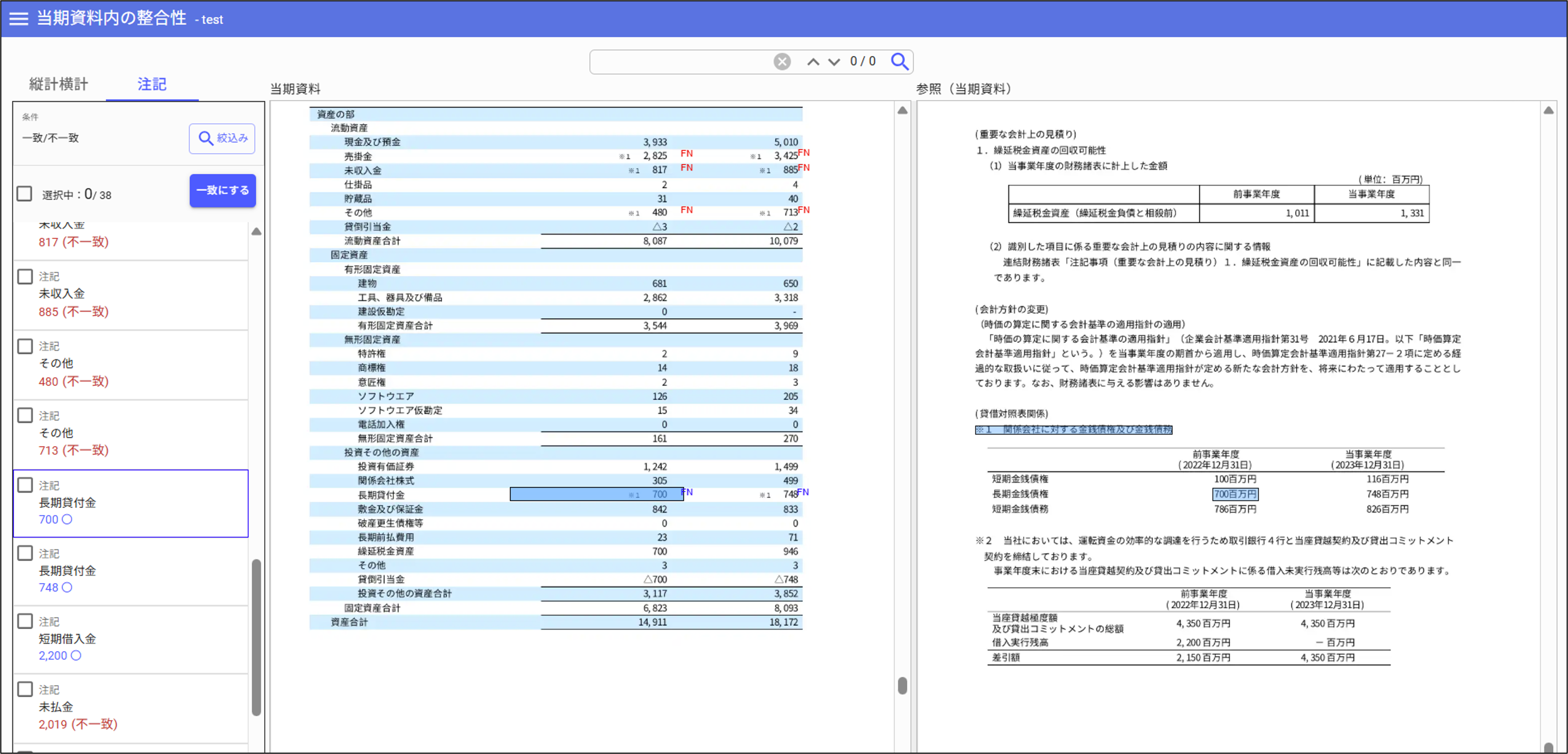Viewport: 1568px width, 754px height.
Task: Click the magnifier search icon
Action: (x=899, y=62)
